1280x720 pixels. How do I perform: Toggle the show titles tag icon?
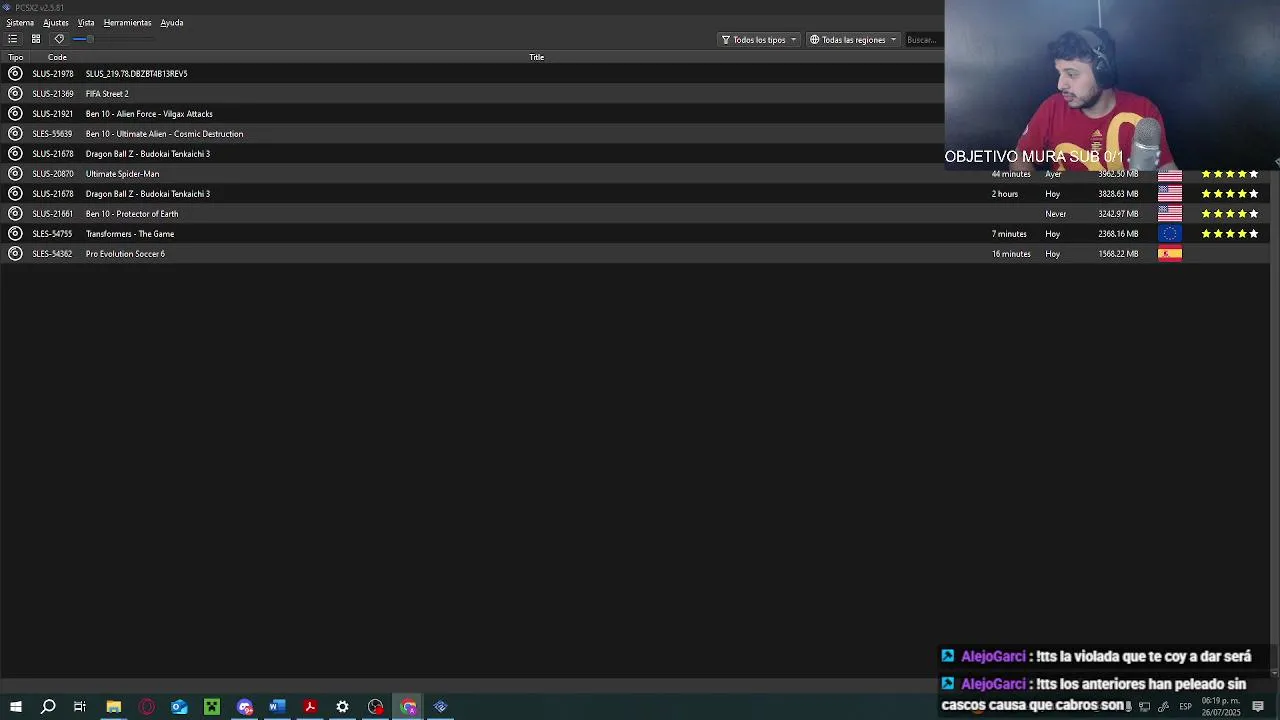pyautogui.click(x=59, y=39)
